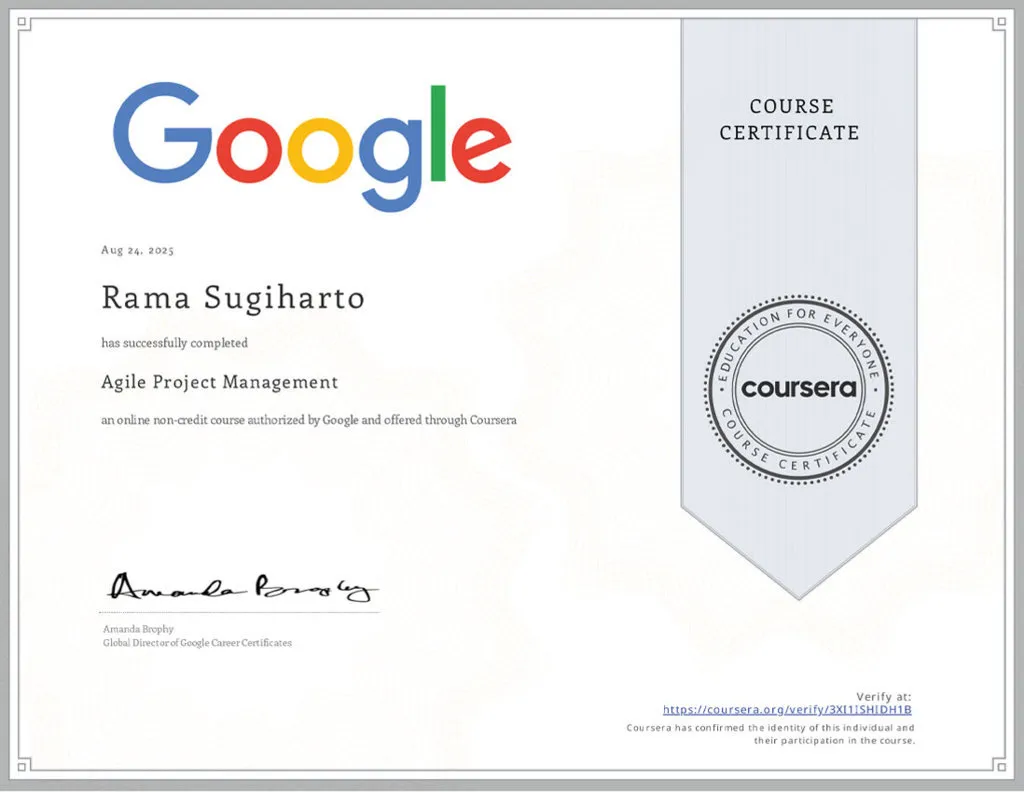
Task: Click 'Global Director of Google Career Certificates' title
Action: click(197, 643)
